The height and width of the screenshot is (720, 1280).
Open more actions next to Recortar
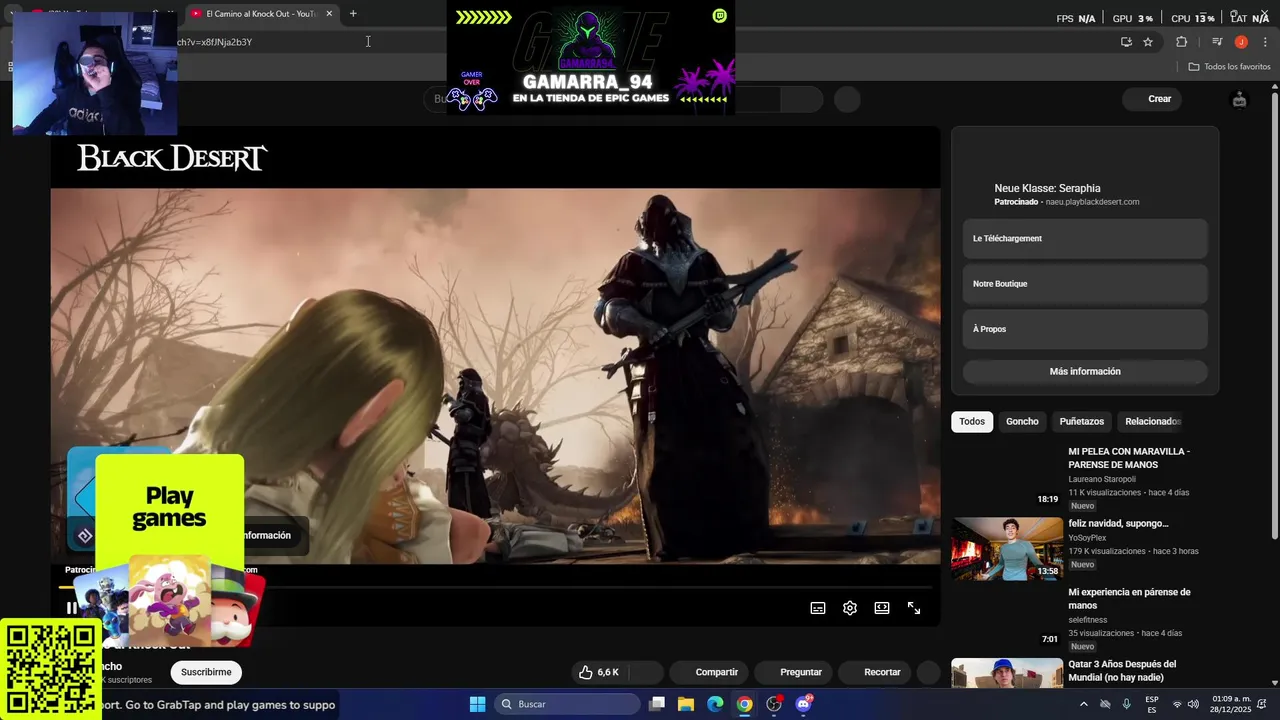coord(928,672)
